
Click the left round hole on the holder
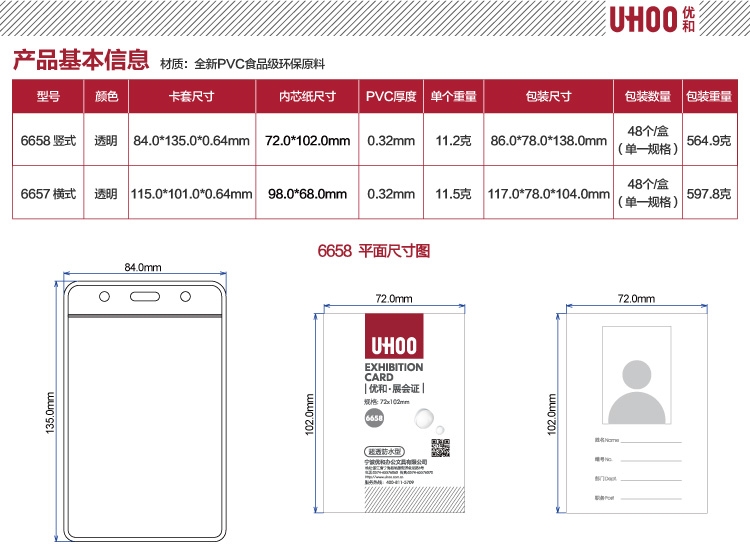click(104, 297)
